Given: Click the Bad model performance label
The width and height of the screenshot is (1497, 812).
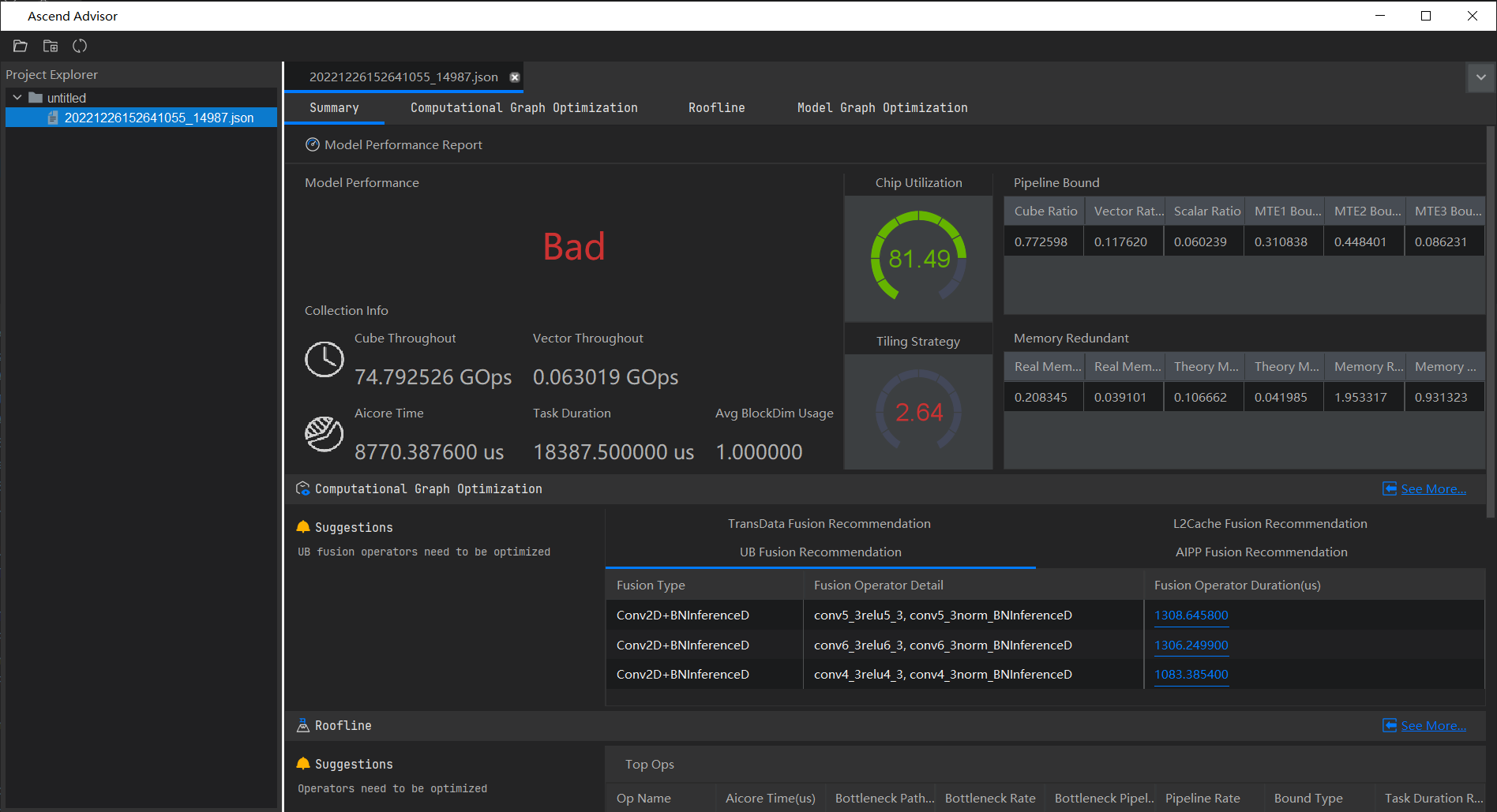Looking at the screenshot, I should point(574,247).
